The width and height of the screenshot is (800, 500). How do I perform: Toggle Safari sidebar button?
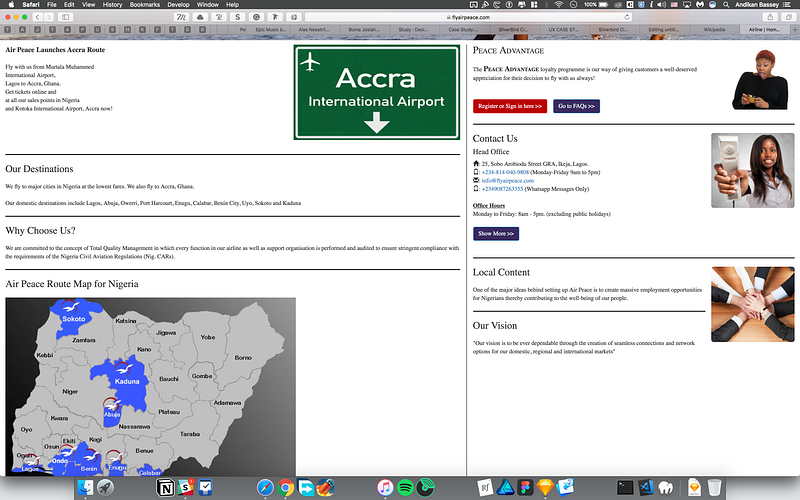click(x=65, y=17)
